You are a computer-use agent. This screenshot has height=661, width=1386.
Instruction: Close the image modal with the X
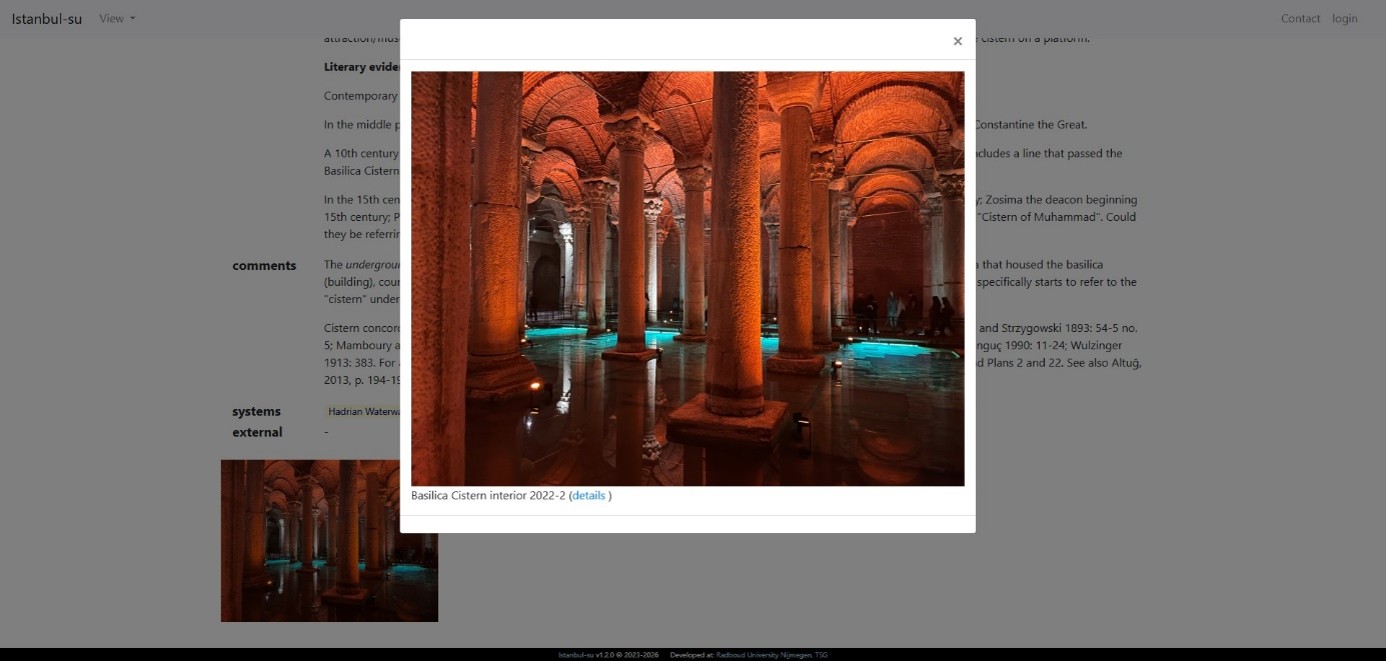click(x=957, y=41)
